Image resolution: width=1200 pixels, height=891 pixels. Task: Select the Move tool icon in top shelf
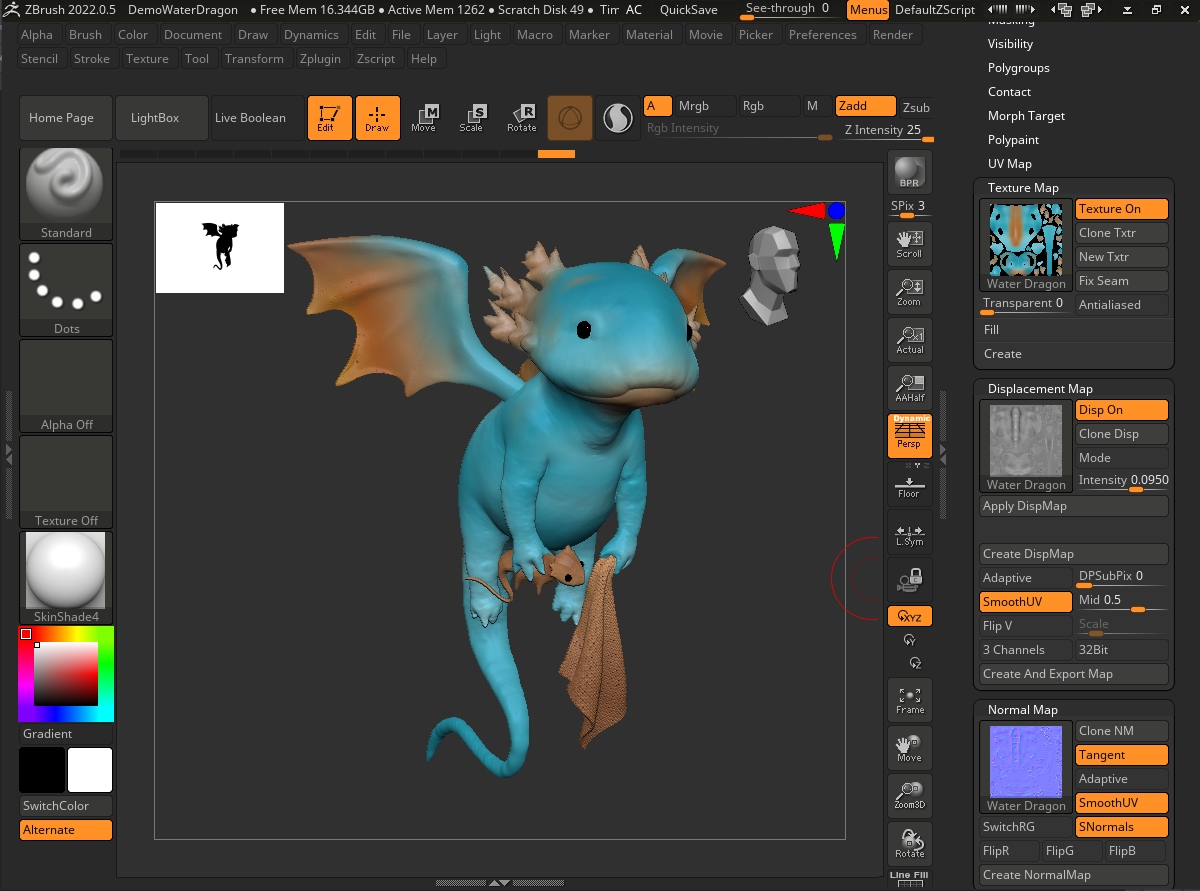click(x=423, y=118)
